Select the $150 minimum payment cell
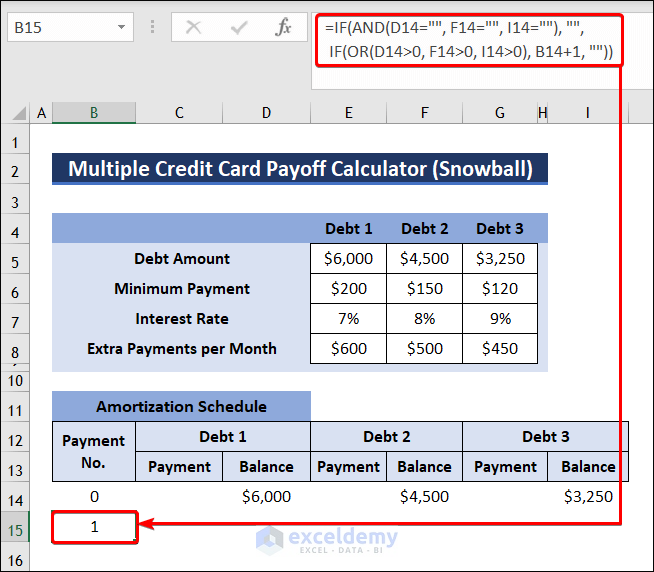The height and width of the screenshot is (572, 654). point(424,289)
